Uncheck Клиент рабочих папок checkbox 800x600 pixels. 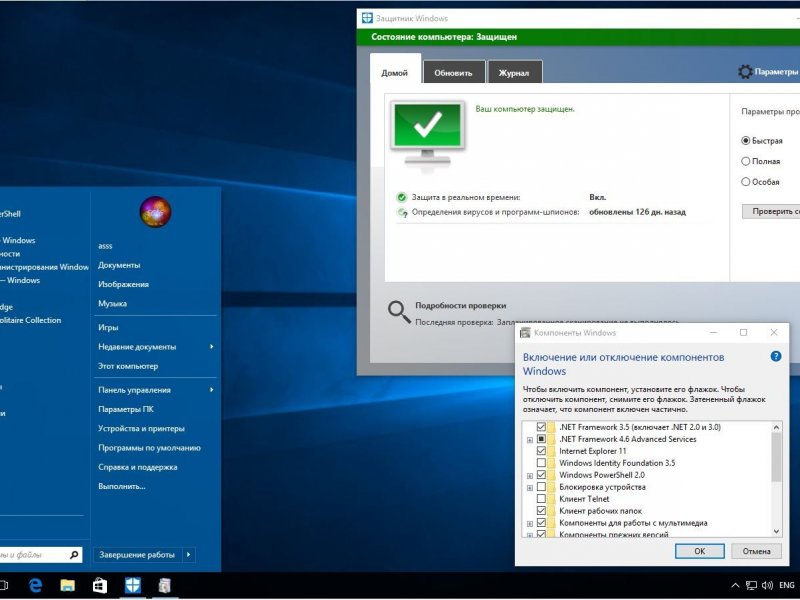pos(541,511)
